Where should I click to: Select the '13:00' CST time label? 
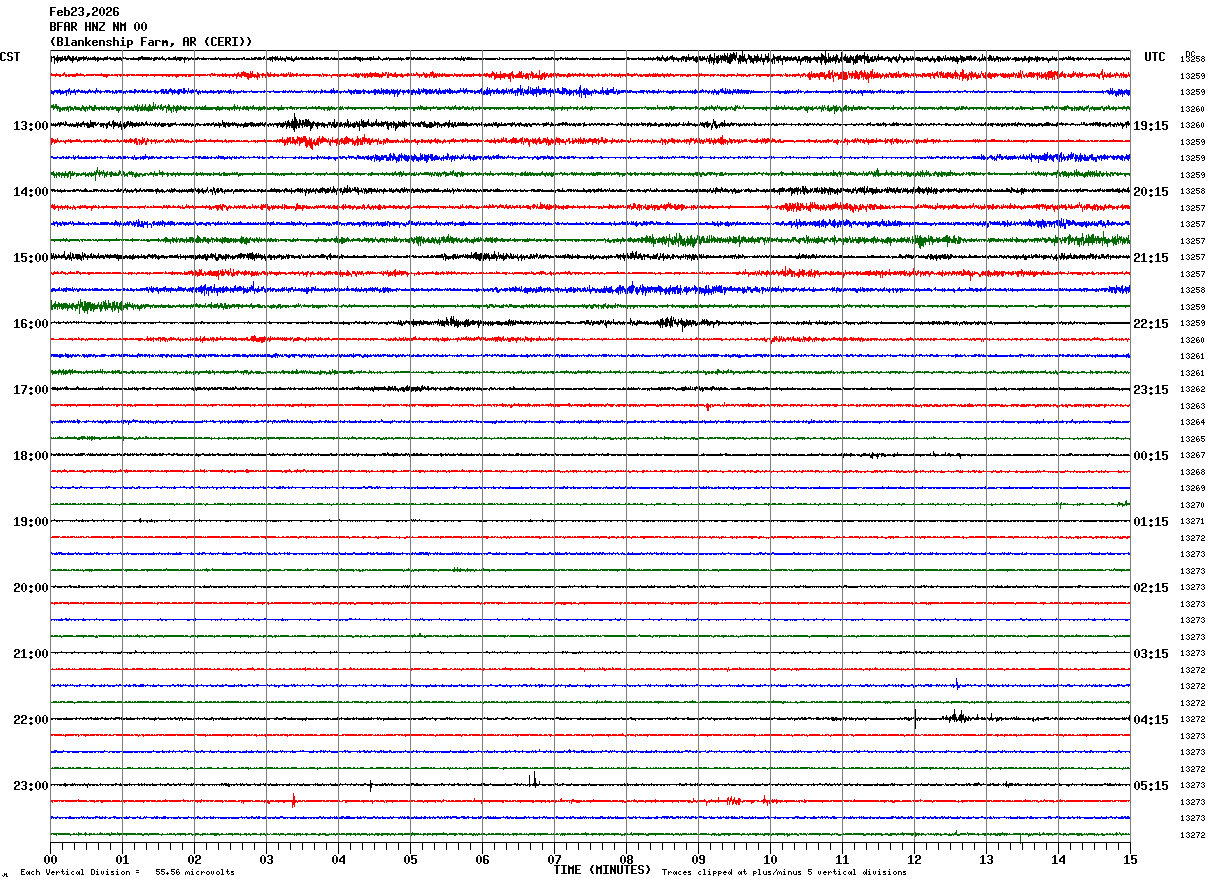(30, 126)
